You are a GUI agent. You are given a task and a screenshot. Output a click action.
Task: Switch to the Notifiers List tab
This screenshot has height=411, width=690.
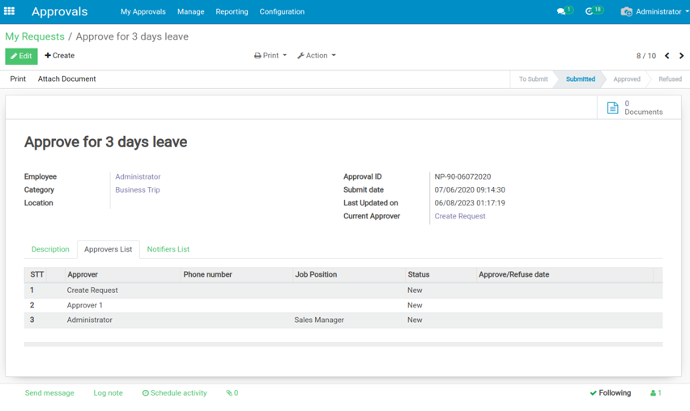click(x=168, y=249)
